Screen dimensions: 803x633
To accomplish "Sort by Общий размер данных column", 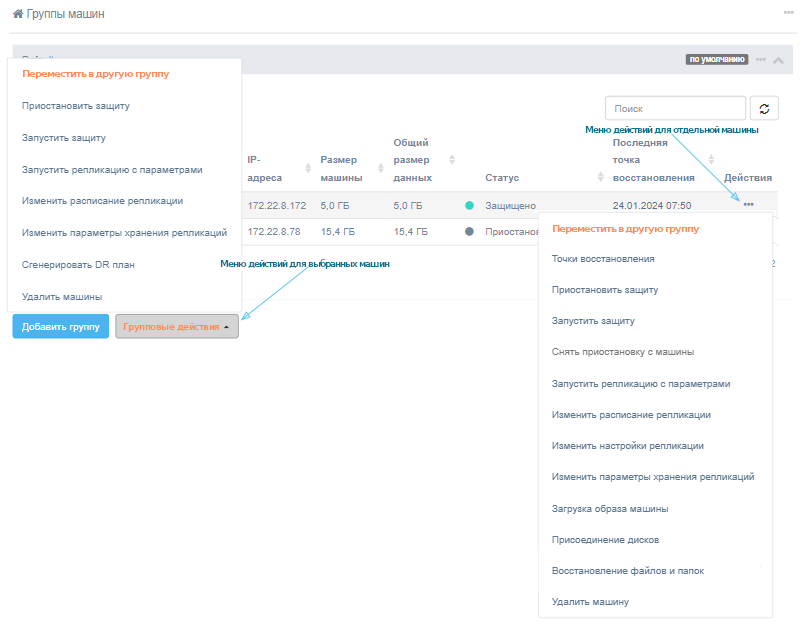I will (x=452, y=160).
